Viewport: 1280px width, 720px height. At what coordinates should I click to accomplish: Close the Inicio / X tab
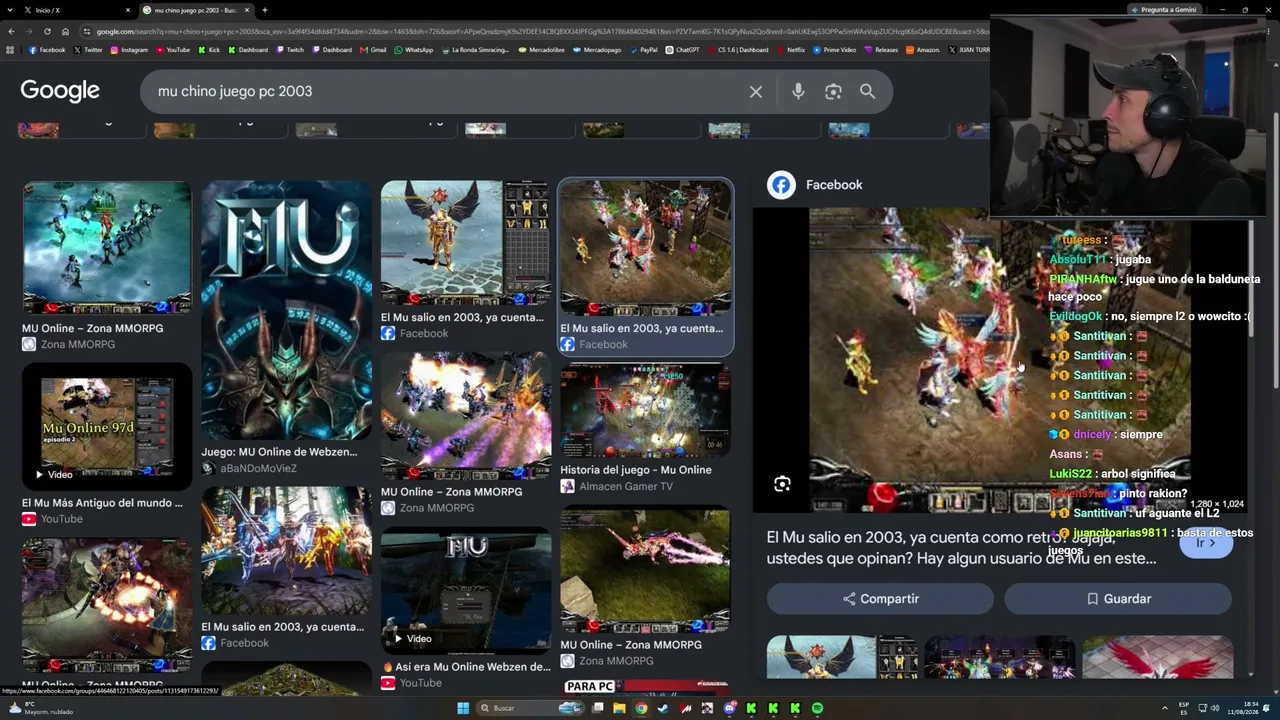click(x=128, y=10)
